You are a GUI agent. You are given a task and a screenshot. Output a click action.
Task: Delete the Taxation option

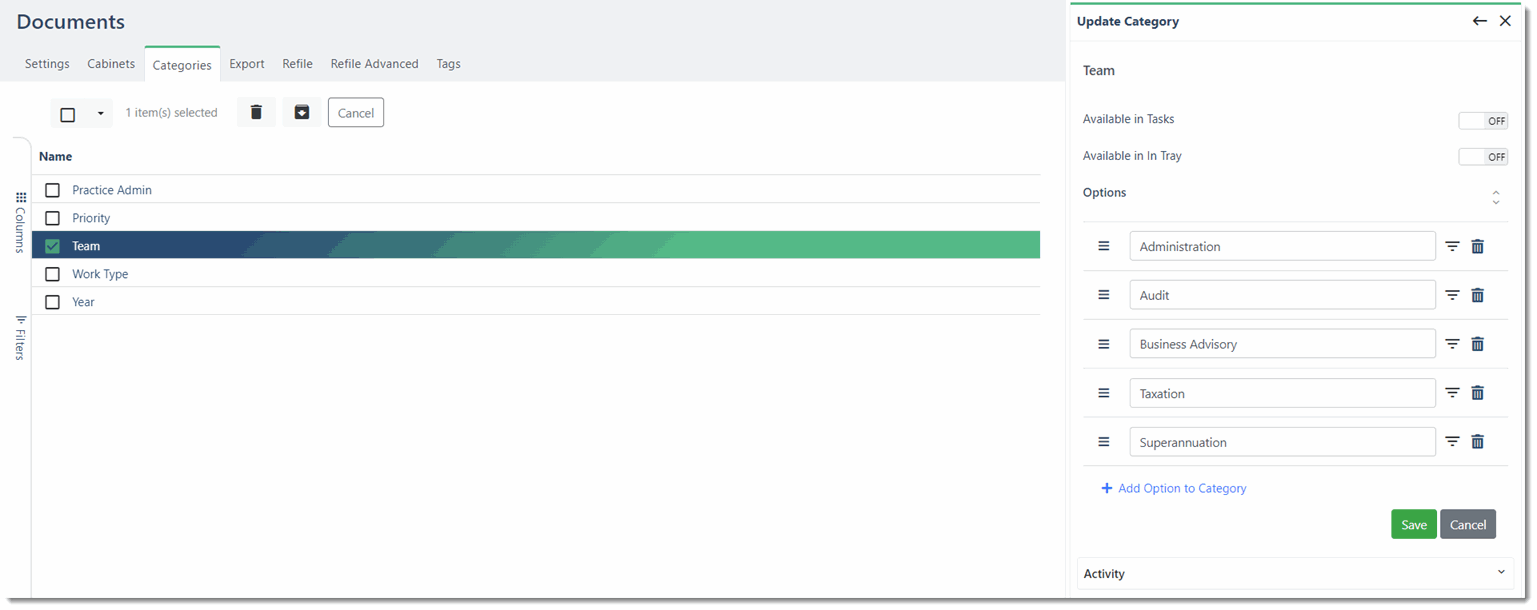(x=1477, y=393)
